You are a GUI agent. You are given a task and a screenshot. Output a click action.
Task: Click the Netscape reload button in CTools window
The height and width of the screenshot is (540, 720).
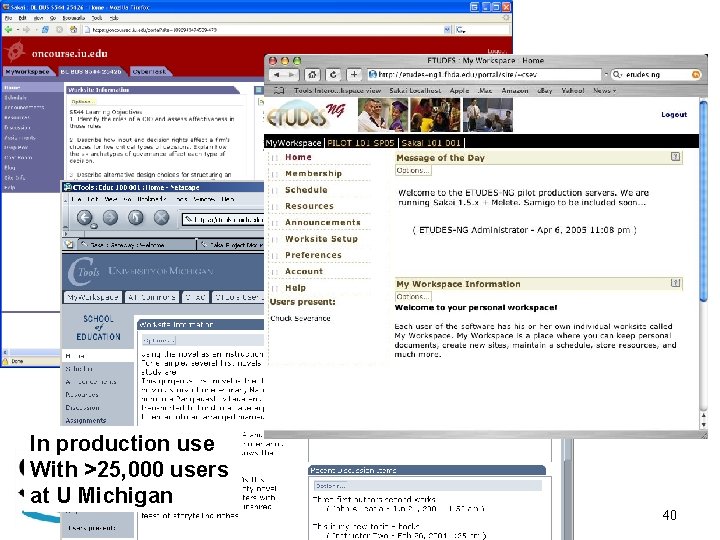[x=136, y=217]
